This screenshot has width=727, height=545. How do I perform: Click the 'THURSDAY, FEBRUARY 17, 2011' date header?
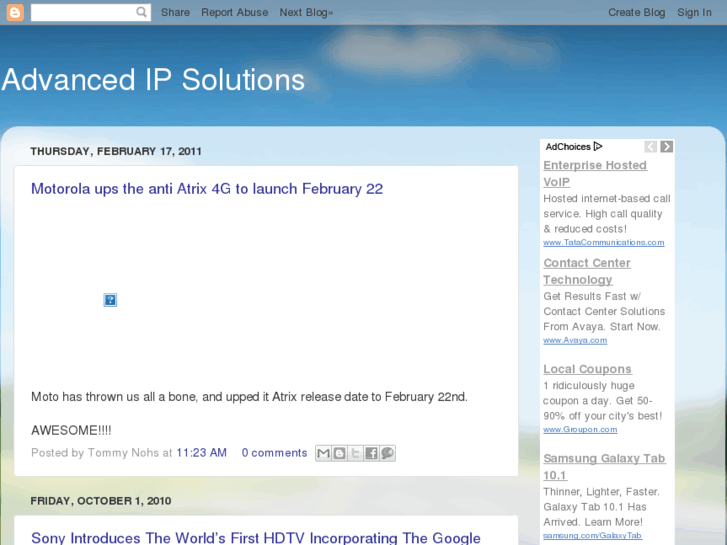[116, 152]
